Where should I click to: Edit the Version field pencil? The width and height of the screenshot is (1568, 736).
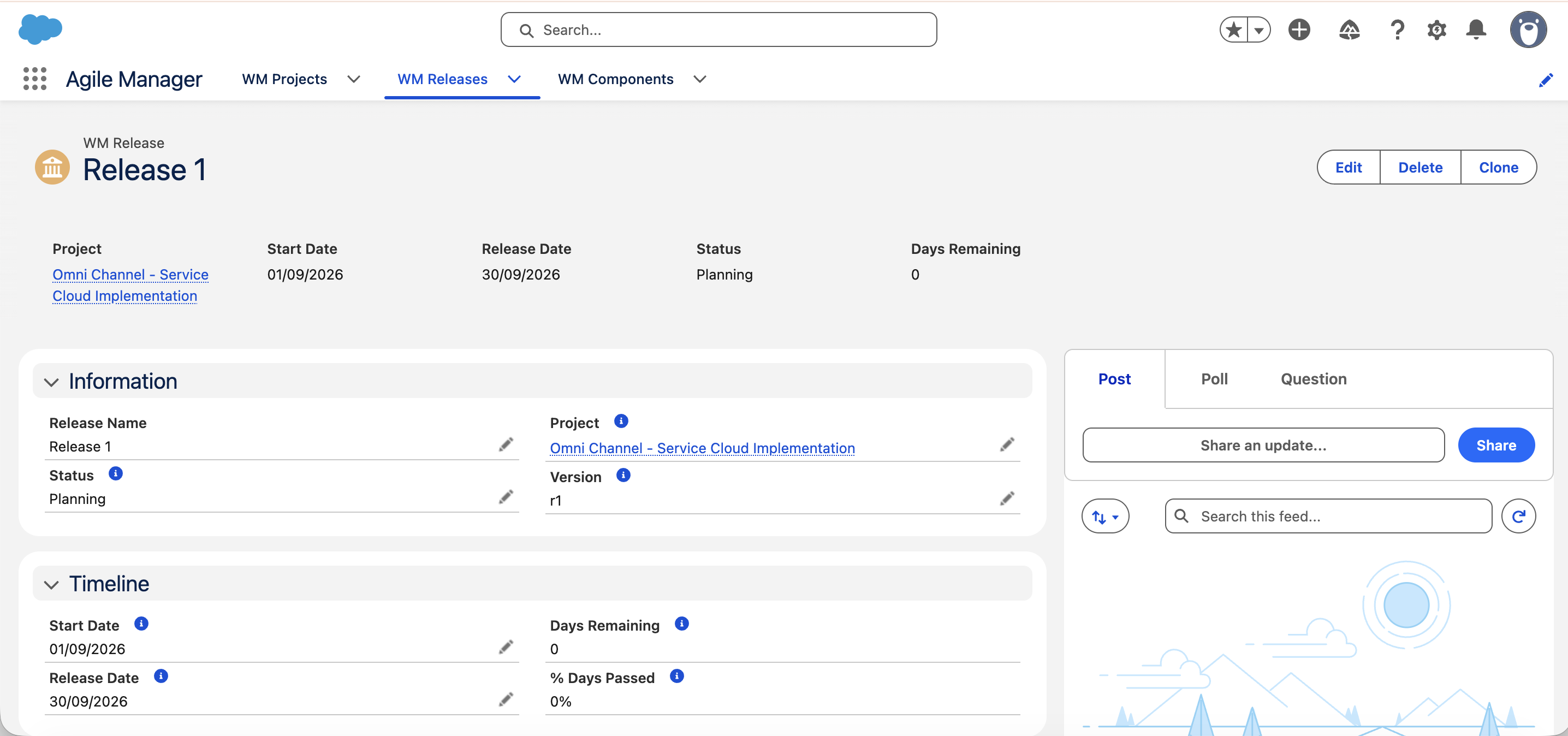(x=1007, y=498)
